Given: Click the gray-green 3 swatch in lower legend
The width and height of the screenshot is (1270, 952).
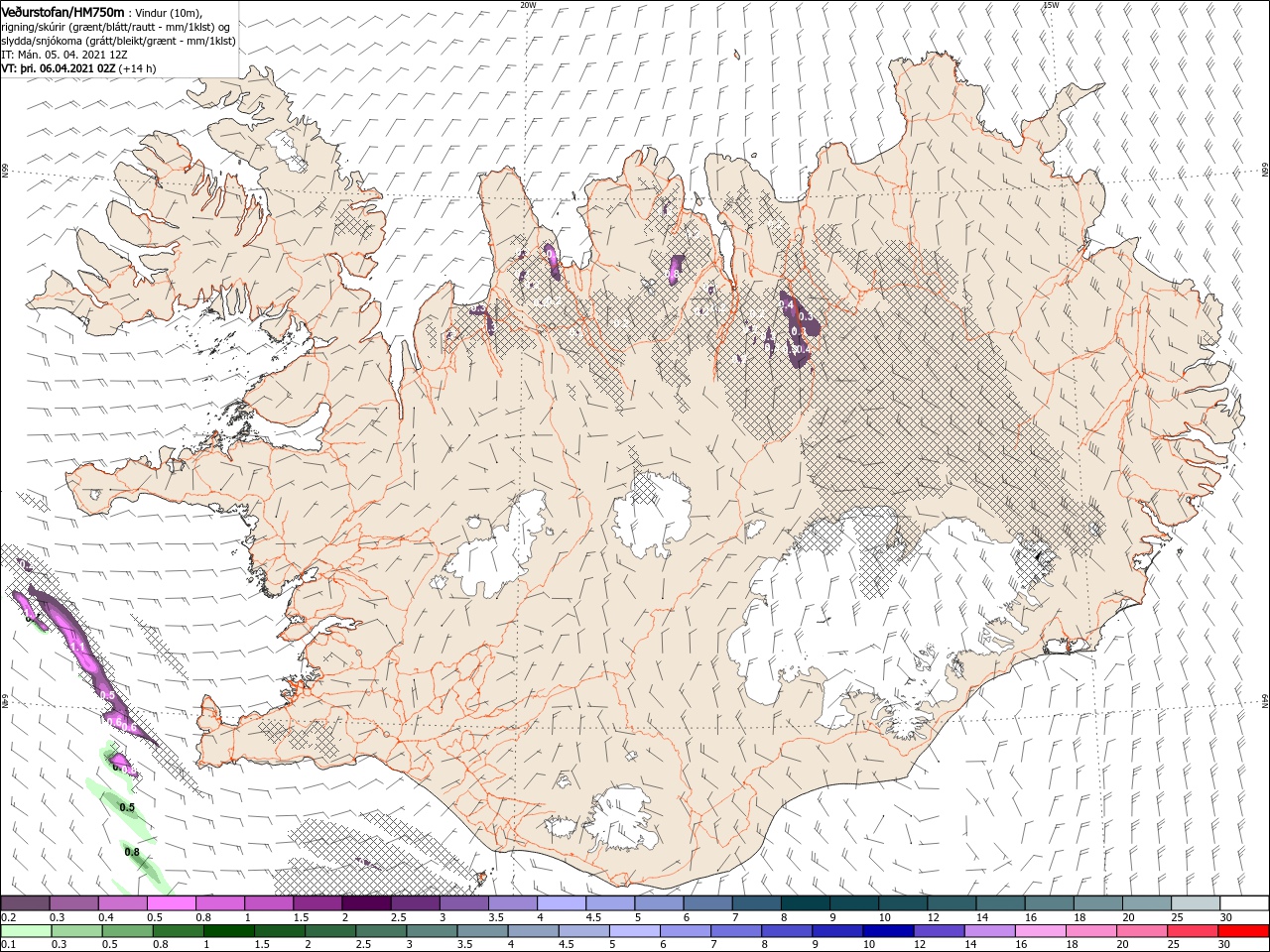Looking at the screenshot, I should coord(433,931).
